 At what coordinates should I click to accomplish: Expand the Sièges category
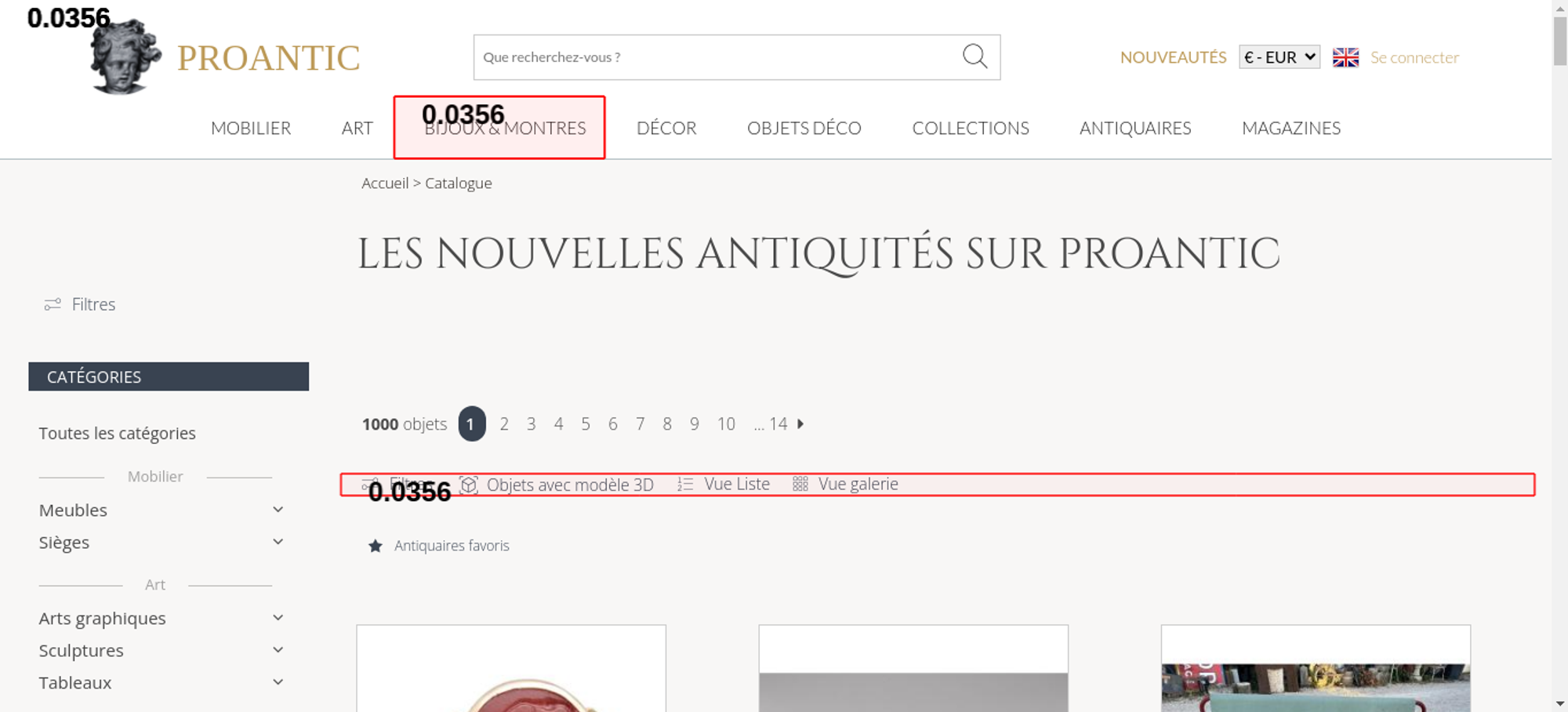click(x=278, y=542)
